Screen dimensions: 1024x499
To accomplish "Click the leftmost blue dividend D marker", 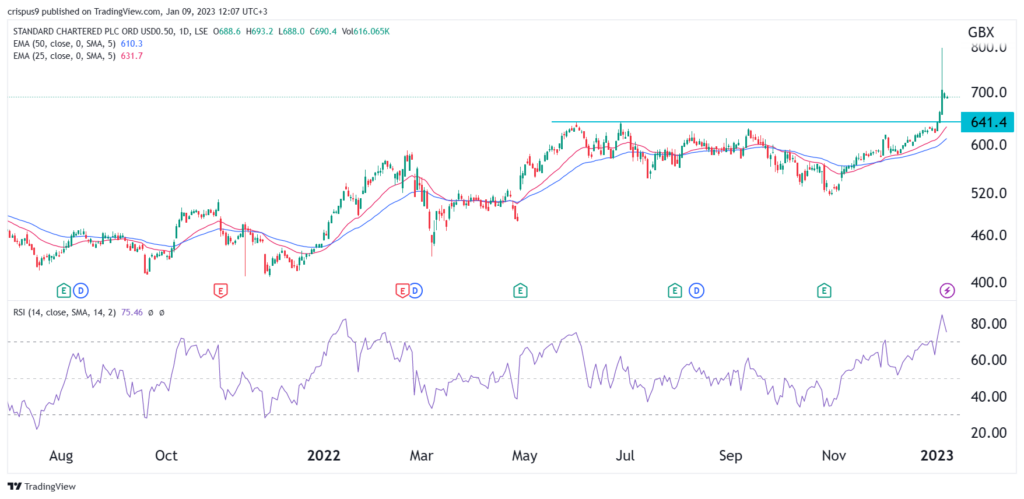I will [x=80, y=290].
